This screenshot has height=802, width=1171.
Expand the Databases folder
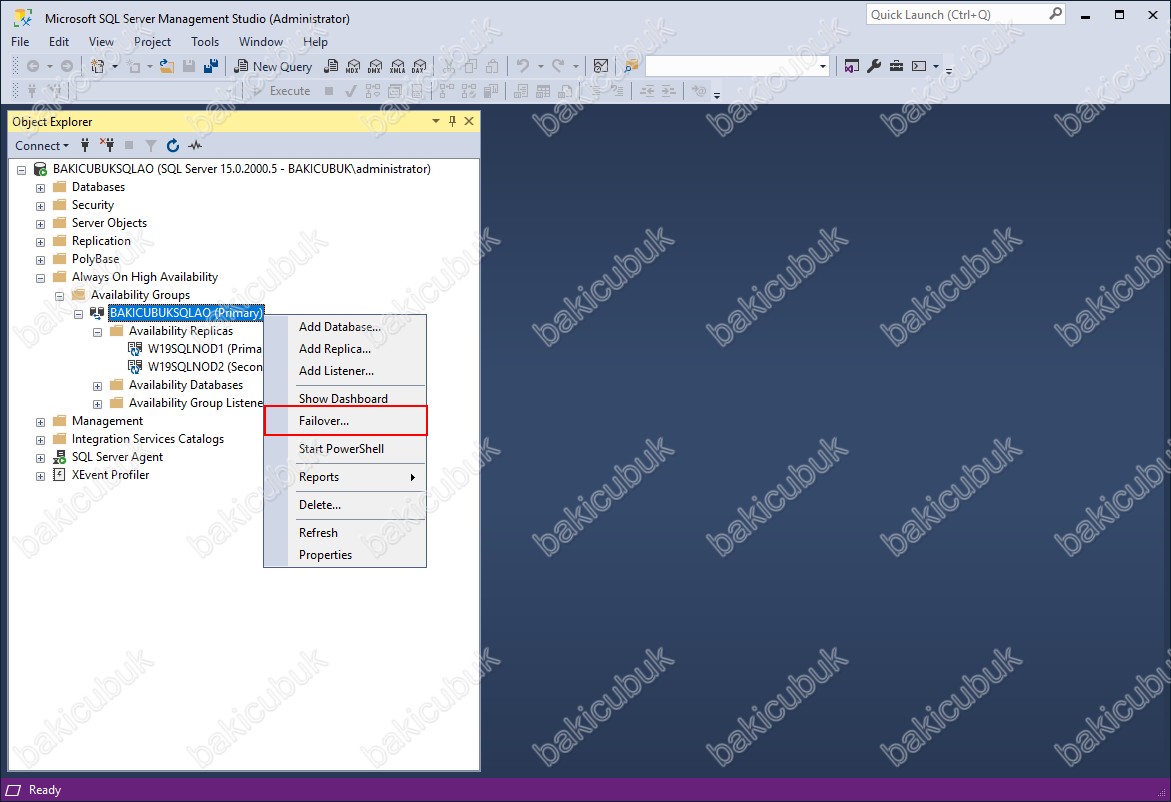click(x=40, y=188)
